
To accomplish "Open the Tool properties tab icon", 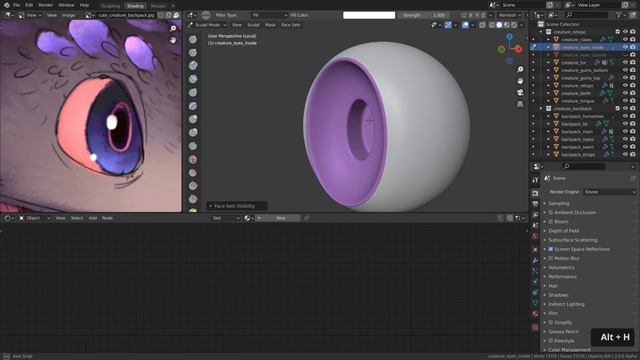I will tap(535, 180).
